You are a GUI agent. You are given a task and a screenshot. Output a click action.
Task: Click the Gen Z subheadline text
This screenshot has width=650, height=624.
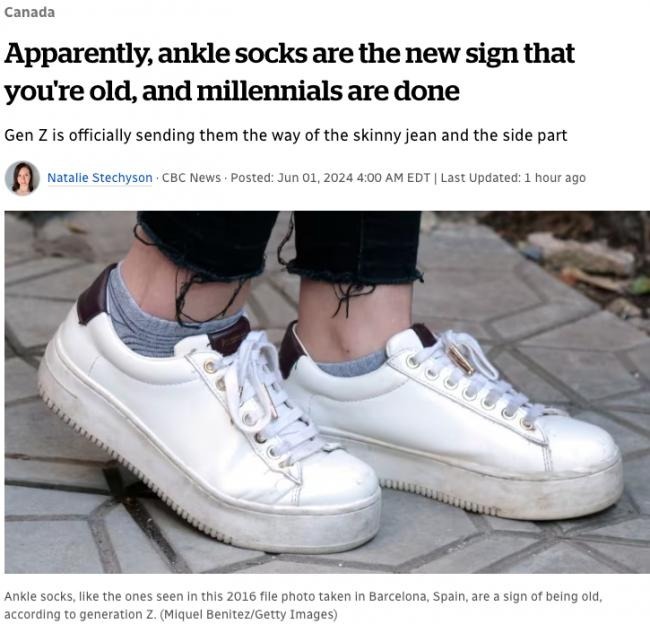286,136
